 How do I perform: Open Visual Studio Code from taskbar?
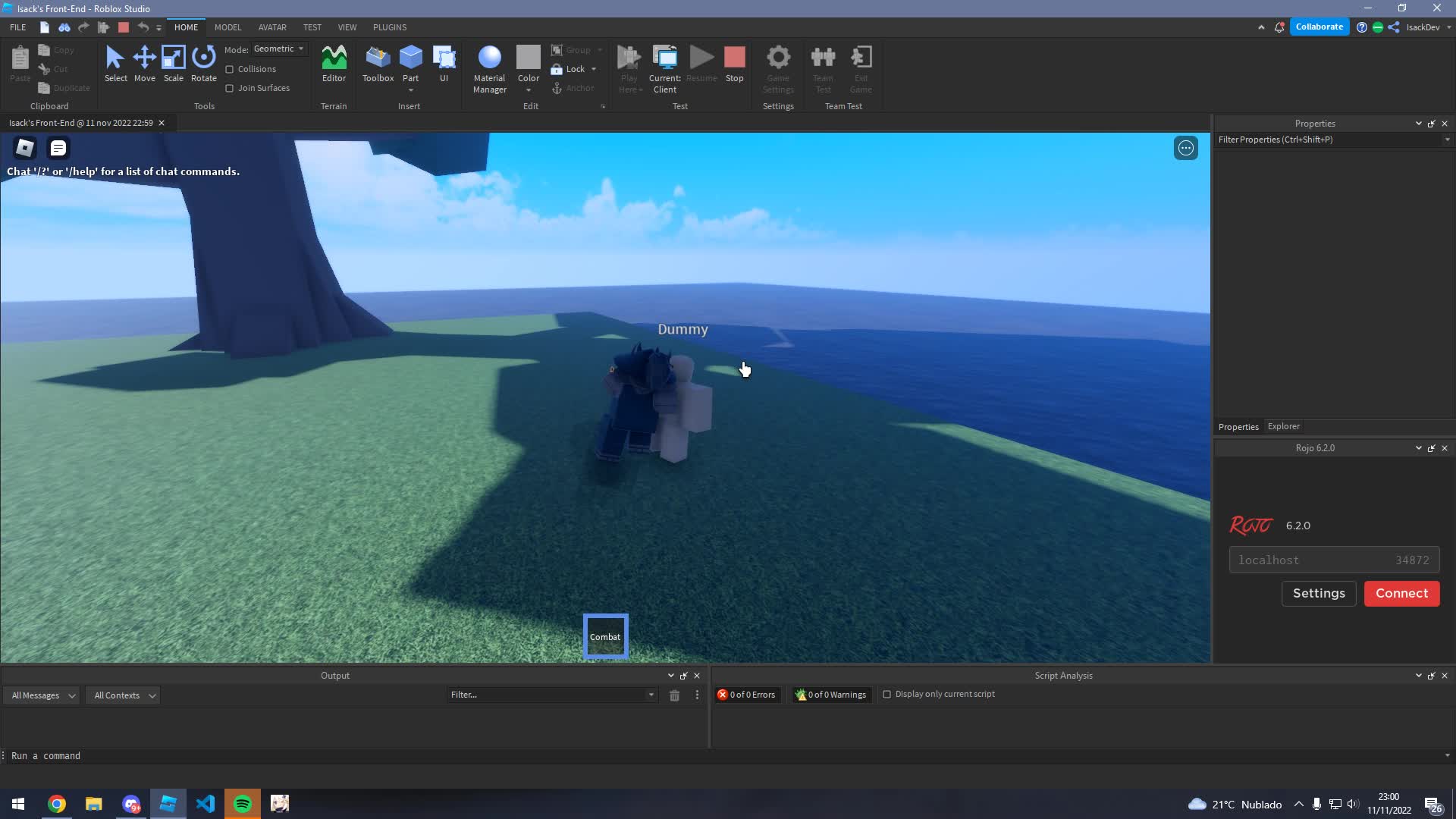coord(206,804)
